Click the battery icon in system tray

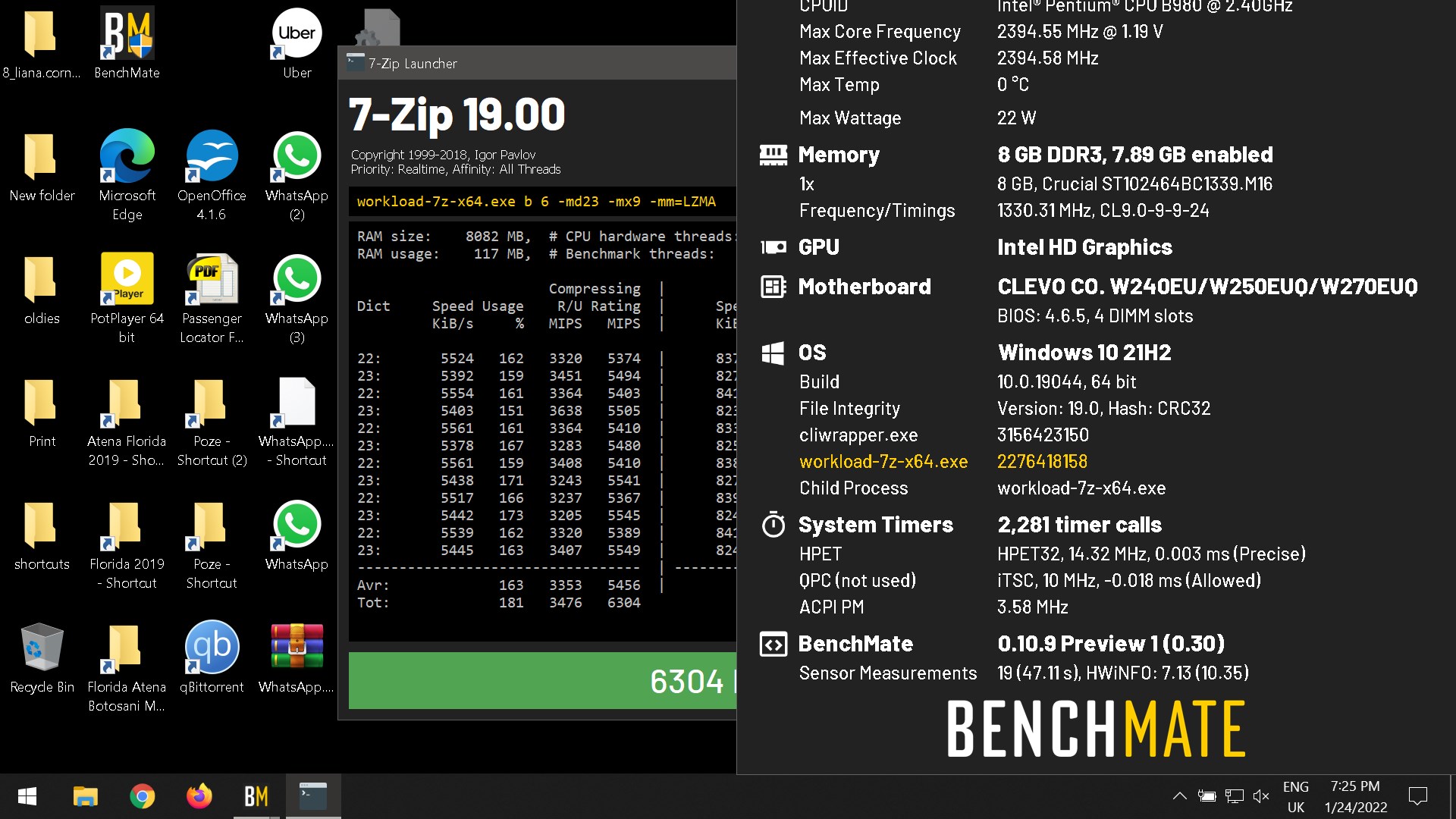click(1207, 796)
